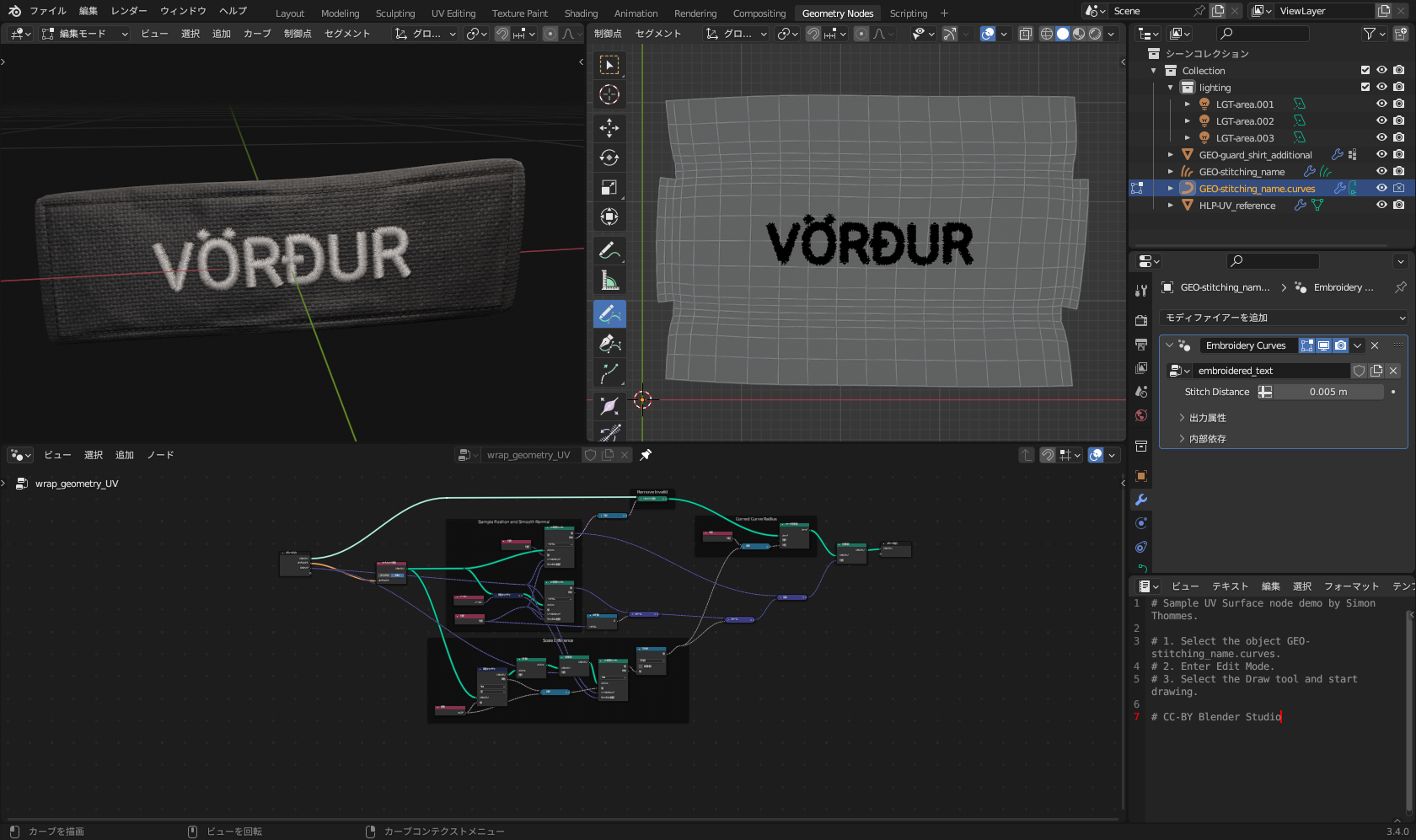Select the Move tool in the viewport toolbar
The height and width of the screenshot is (840, 1416).
(609, 128)
